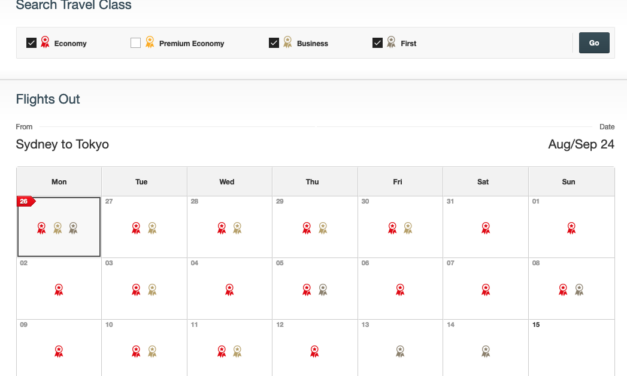The width and height of the screenshot is (627, 376).
Task: Select Business ribbon on Thu 29
Action: click(323, 228)
